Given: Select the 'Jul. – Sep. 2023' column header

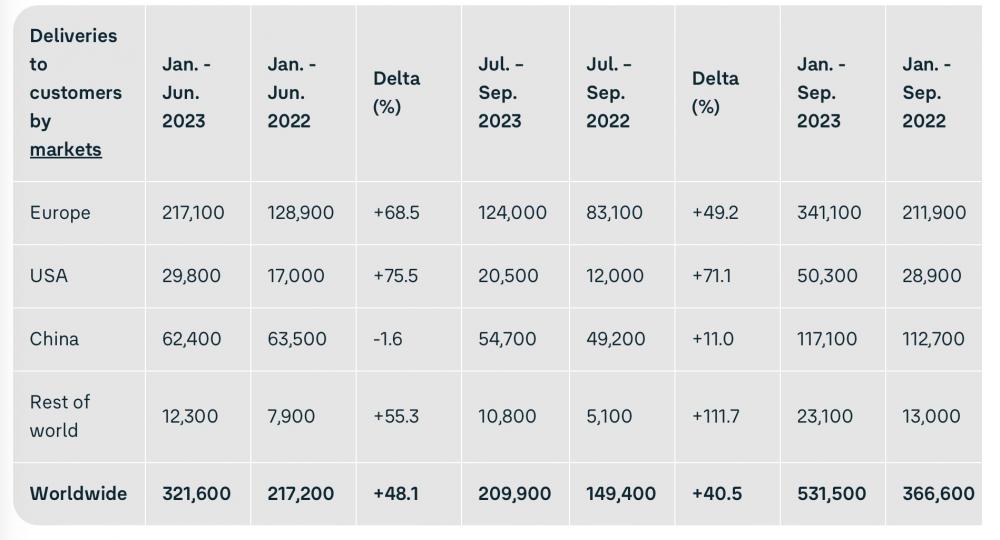Looking at the screenshot, I should tap(501, 92).
